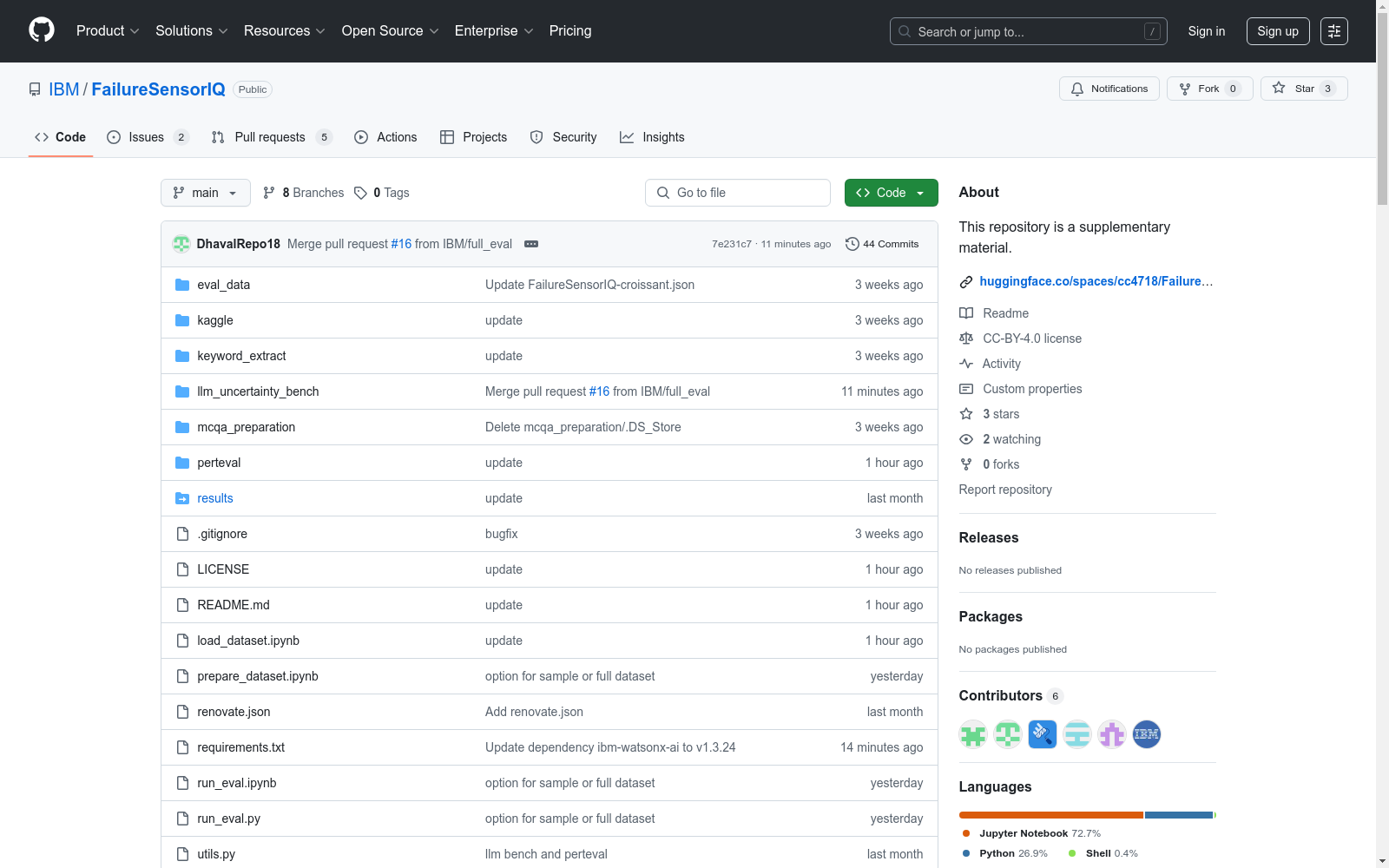
Task: Click the link icon beside huggingface URL
Action: coord(966,281)
